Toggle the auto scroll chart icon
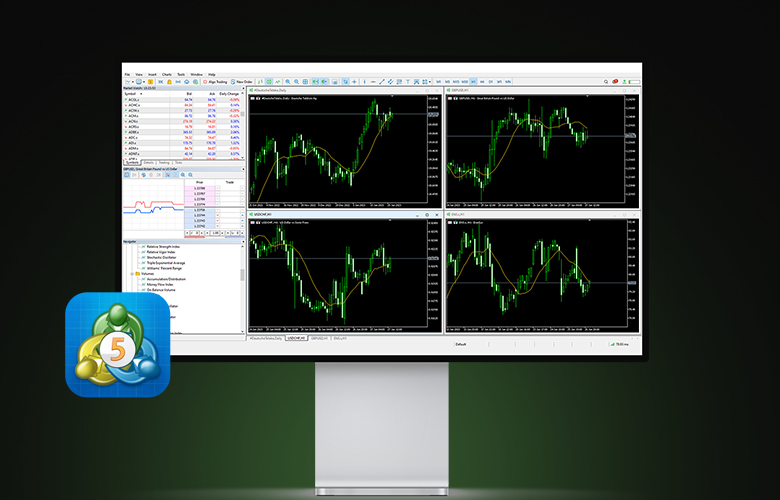 coord(315,82)
